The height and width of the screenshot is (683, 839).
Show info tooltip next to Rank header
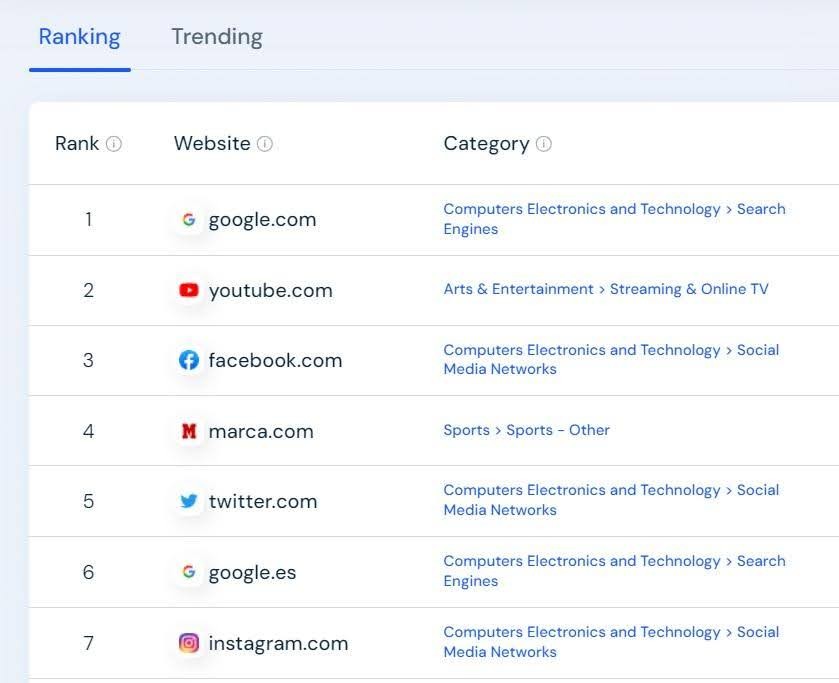113,144
